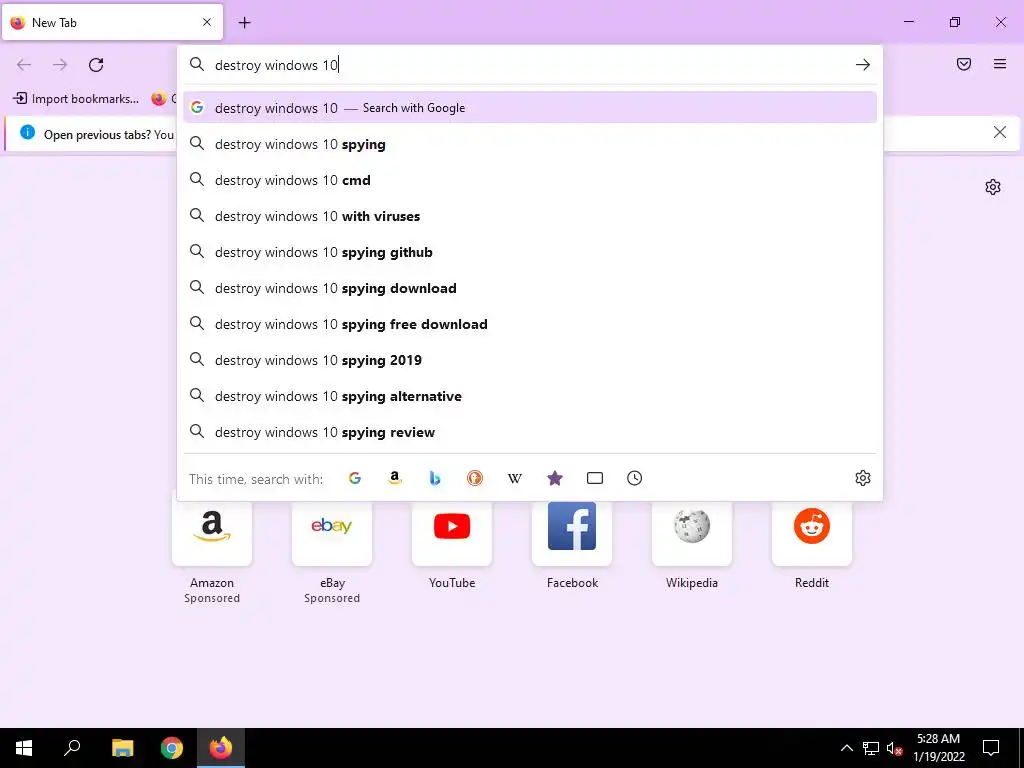The height and width of the screenshot is (768, 1024).
Task: Open File Explorer from taskbar
Action: (x=122, y=748)
